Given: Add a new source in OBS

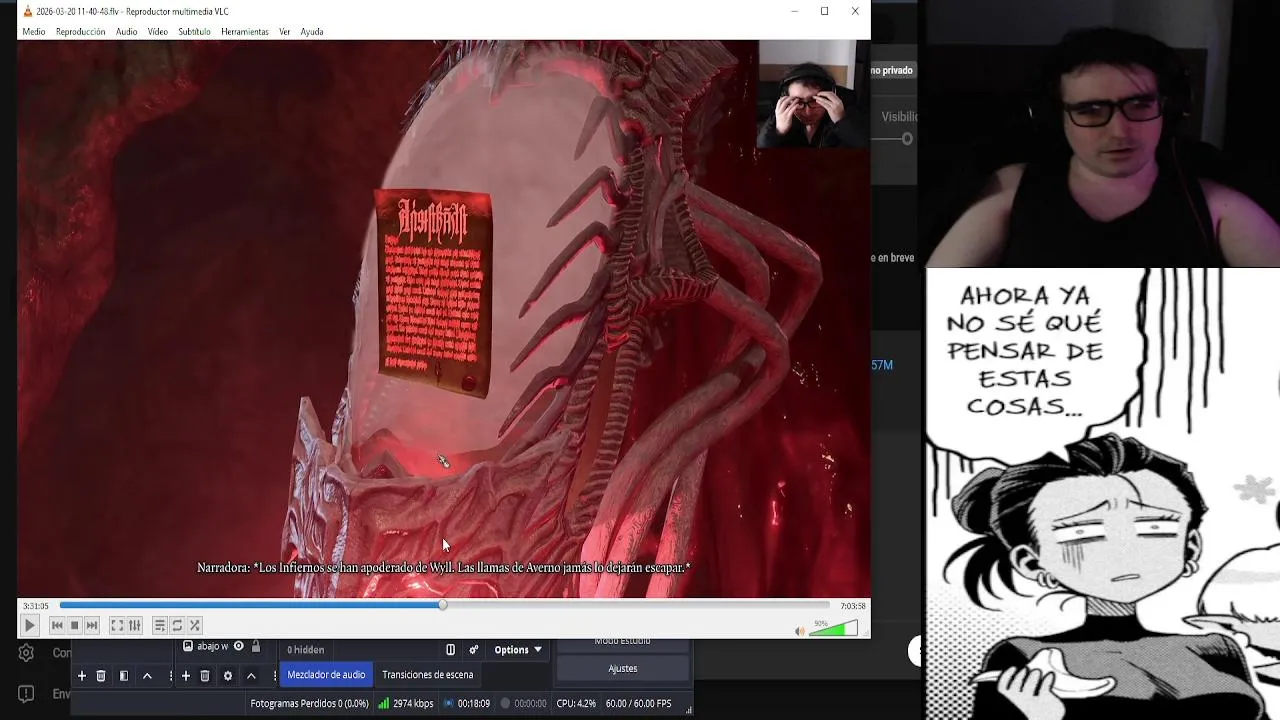Looking at the screenshot, I should tap(185, 676).
